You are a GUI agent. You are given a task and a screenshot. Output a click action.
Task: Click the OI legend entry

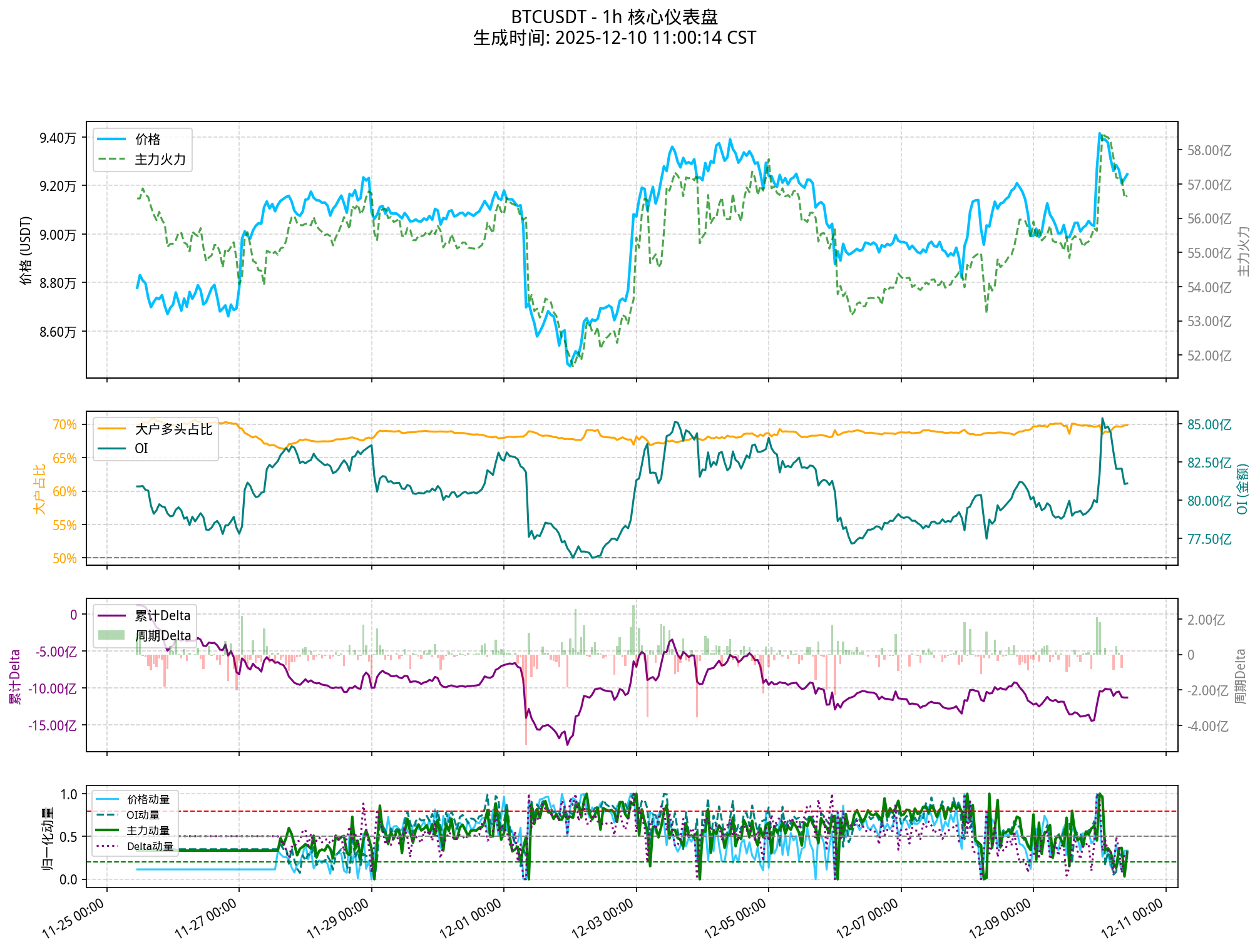point(141,448)
